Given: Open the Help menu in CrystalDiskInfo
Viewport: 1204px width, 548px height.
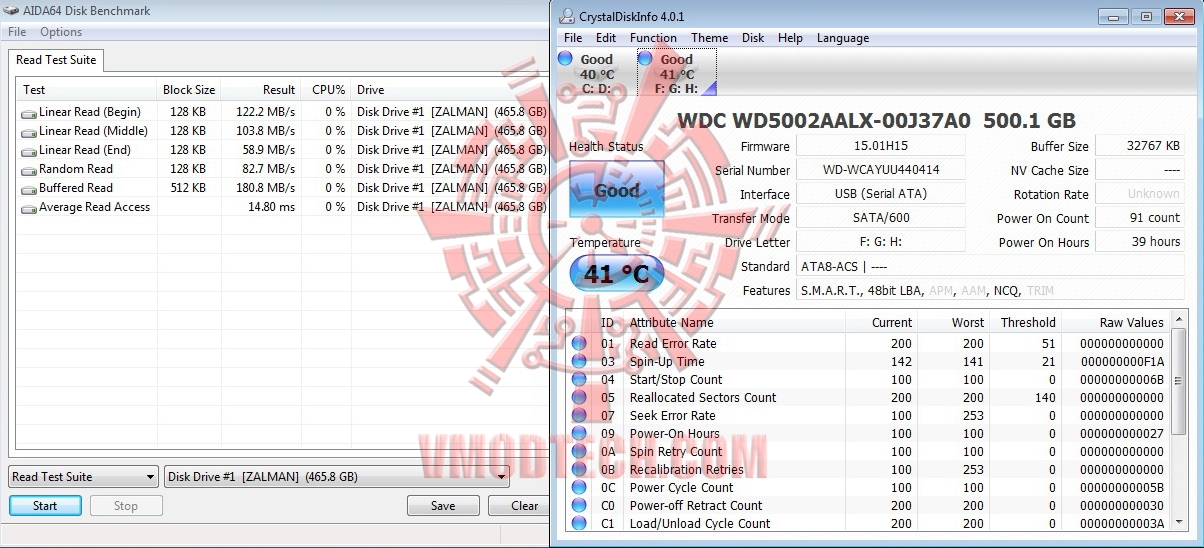Looking at the screenshot, I should 790,38.
